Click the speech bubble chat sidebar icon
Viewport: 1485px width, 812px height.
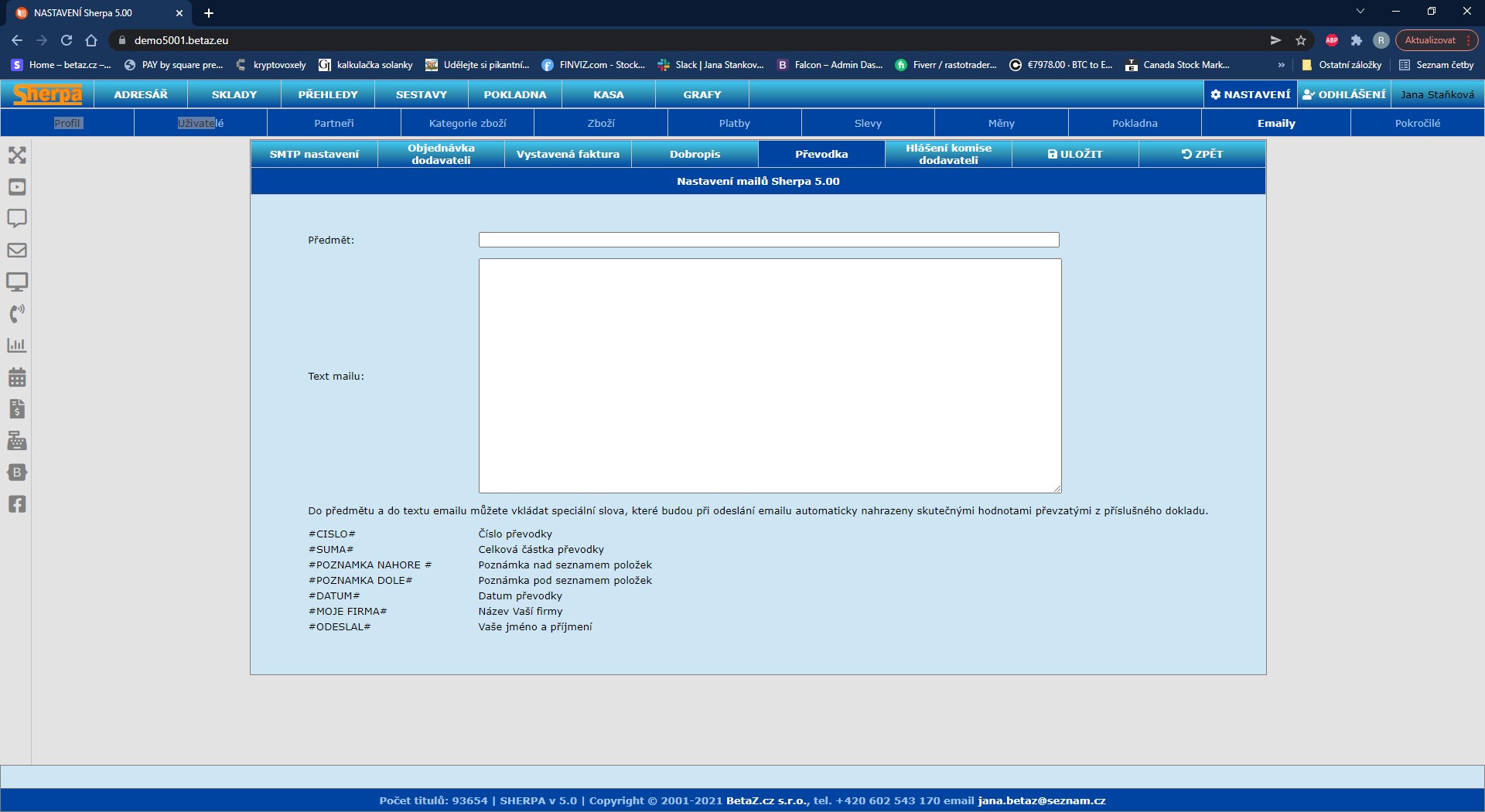17,218
